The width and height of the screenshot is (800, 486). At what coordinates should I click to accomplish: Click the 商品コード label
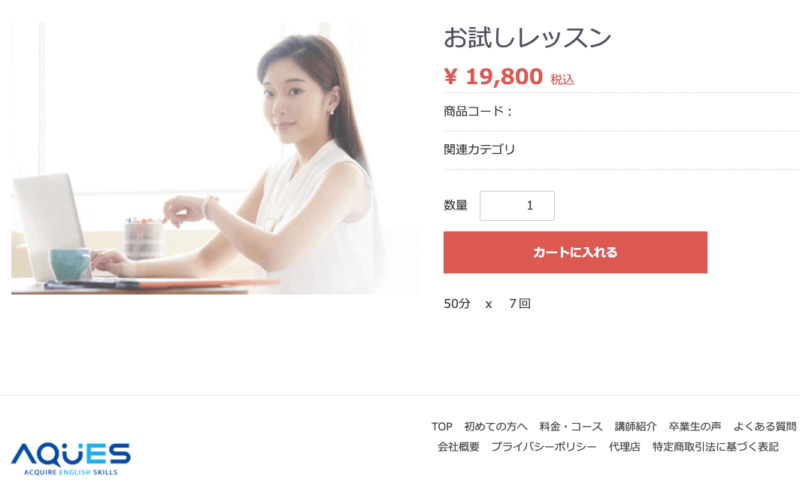pyautogui.click(x=478, y=111)
